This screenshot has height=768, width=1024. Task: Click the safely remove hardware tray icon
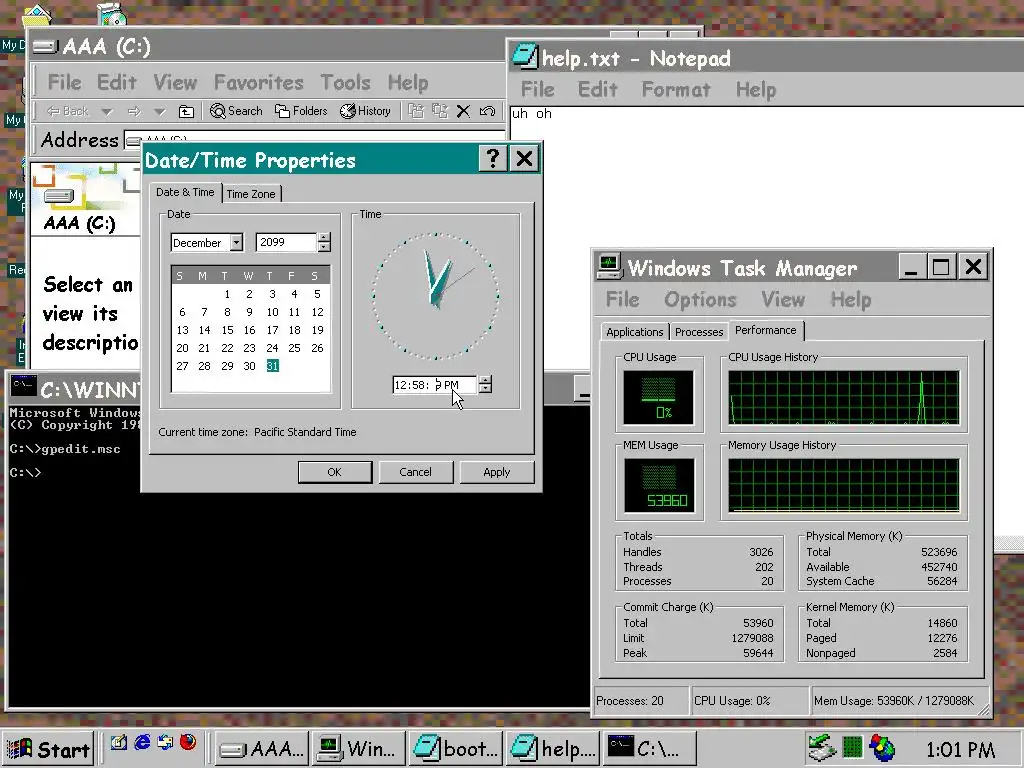click(x=821, y=748)
